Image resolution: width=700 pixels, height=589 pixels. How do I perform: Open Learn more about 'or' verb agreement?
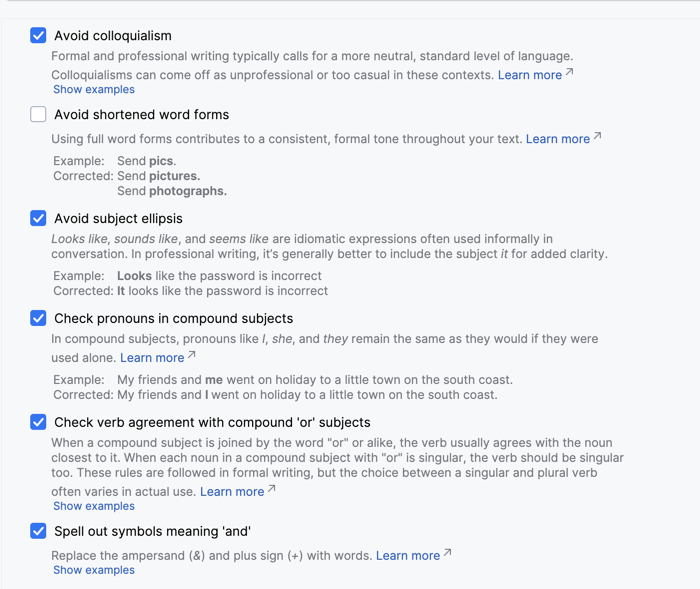pos(232,492)
